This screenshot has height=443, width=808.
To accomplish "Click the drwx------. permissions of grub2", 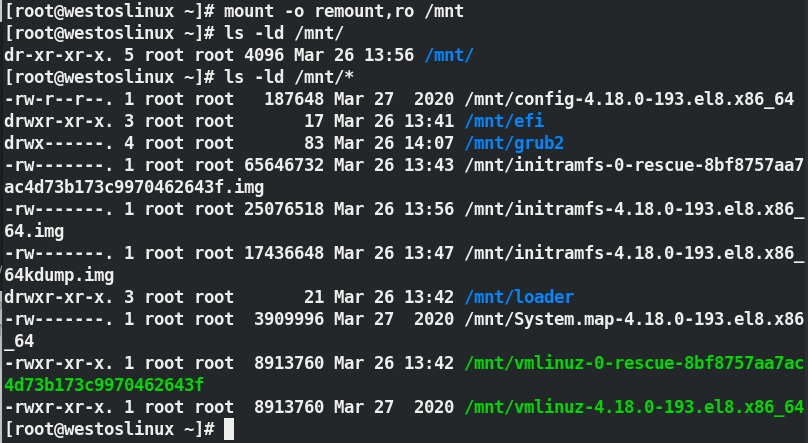I will pyautogui.click(x=59, y=143).
